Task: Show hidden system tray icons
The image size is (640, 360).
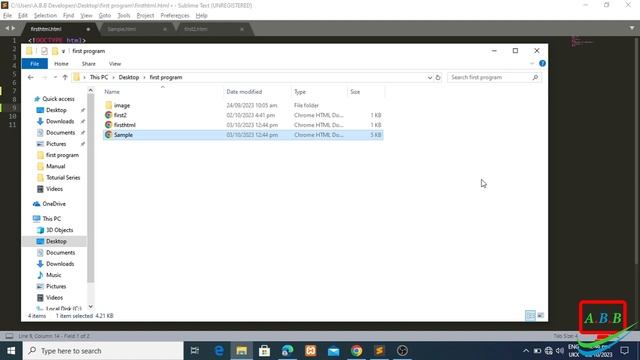Action: (x=526, y=351)
